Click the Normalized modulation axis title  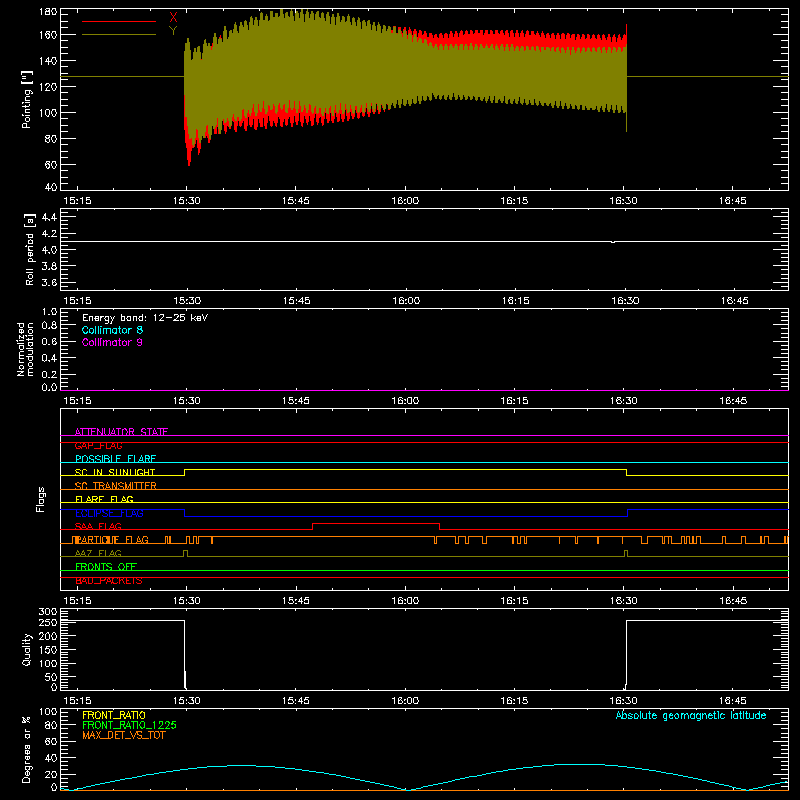tap(25, 349)
